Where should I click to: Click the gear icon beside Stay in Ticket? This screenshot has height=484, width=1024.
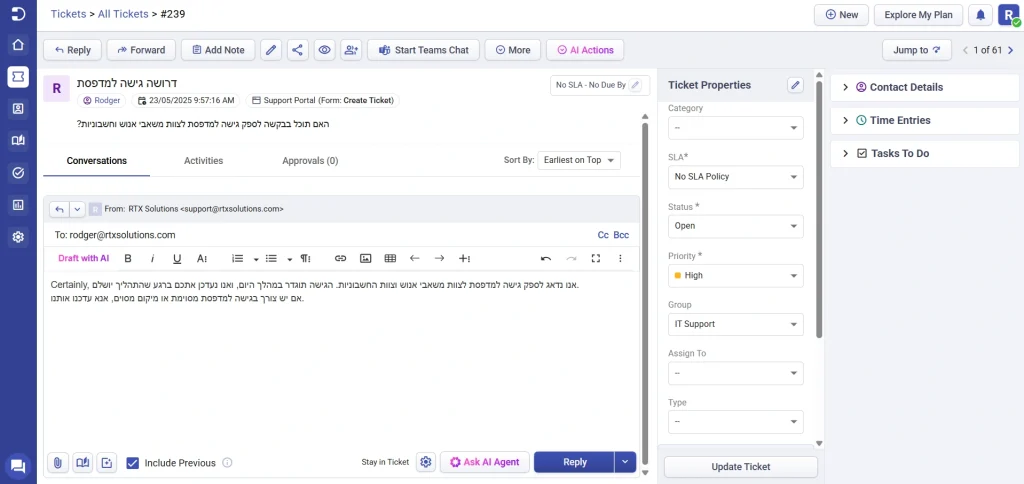[426, 462]
